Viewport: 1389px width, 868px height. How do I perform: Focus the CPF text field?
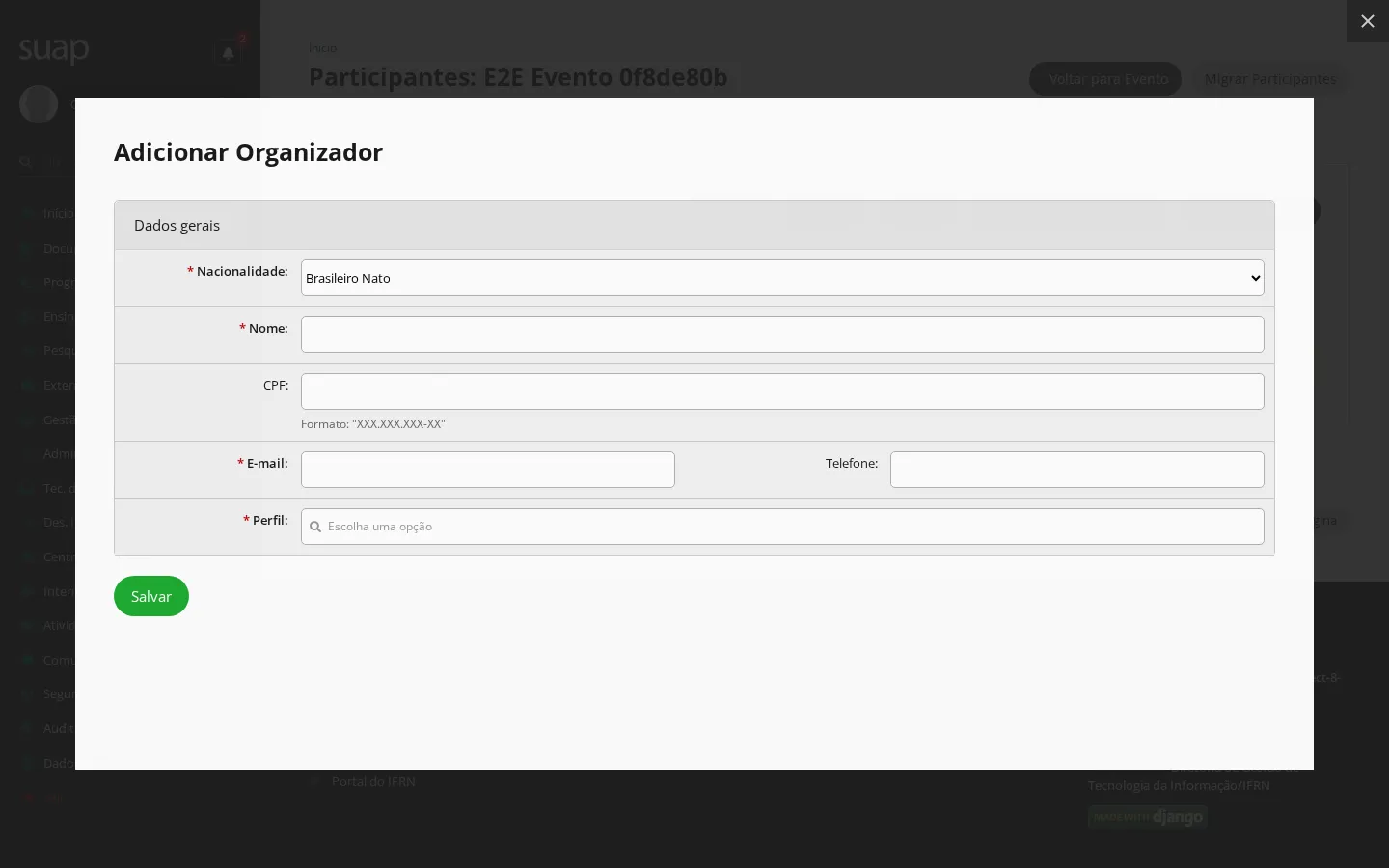click(x=782, y=392)
